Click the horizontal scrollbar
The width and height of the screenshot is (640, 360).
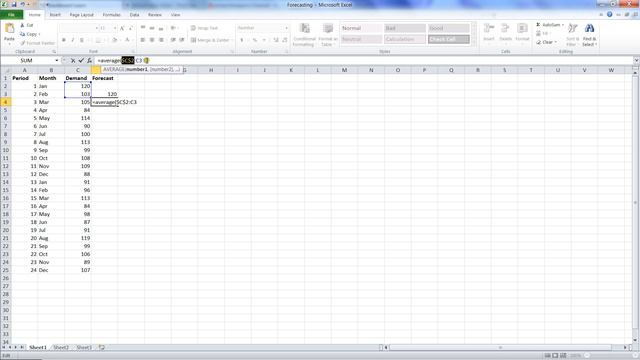point(506,347)
